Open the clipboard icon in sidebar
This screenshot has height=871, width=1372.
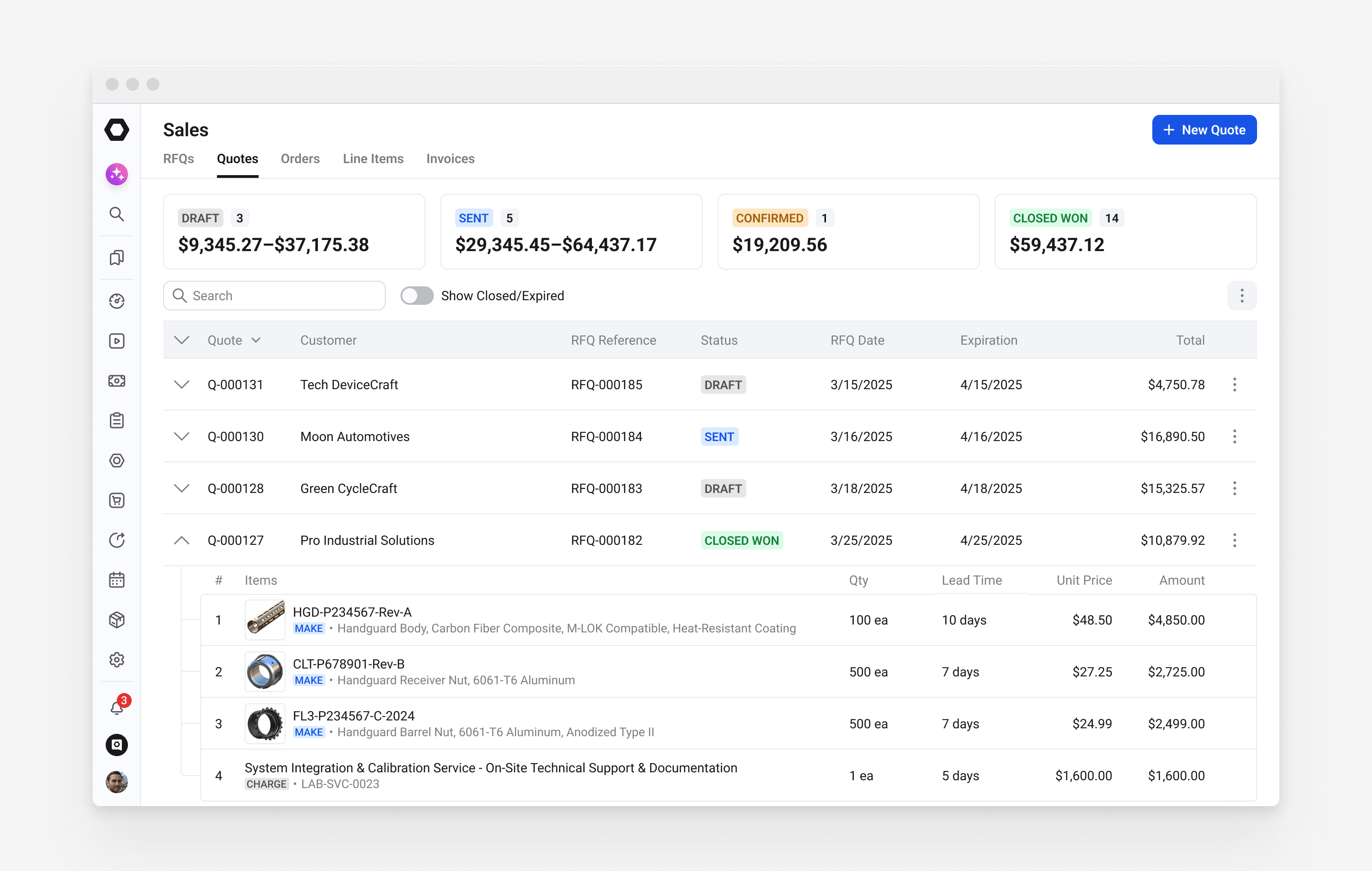(x=116, y=420)
